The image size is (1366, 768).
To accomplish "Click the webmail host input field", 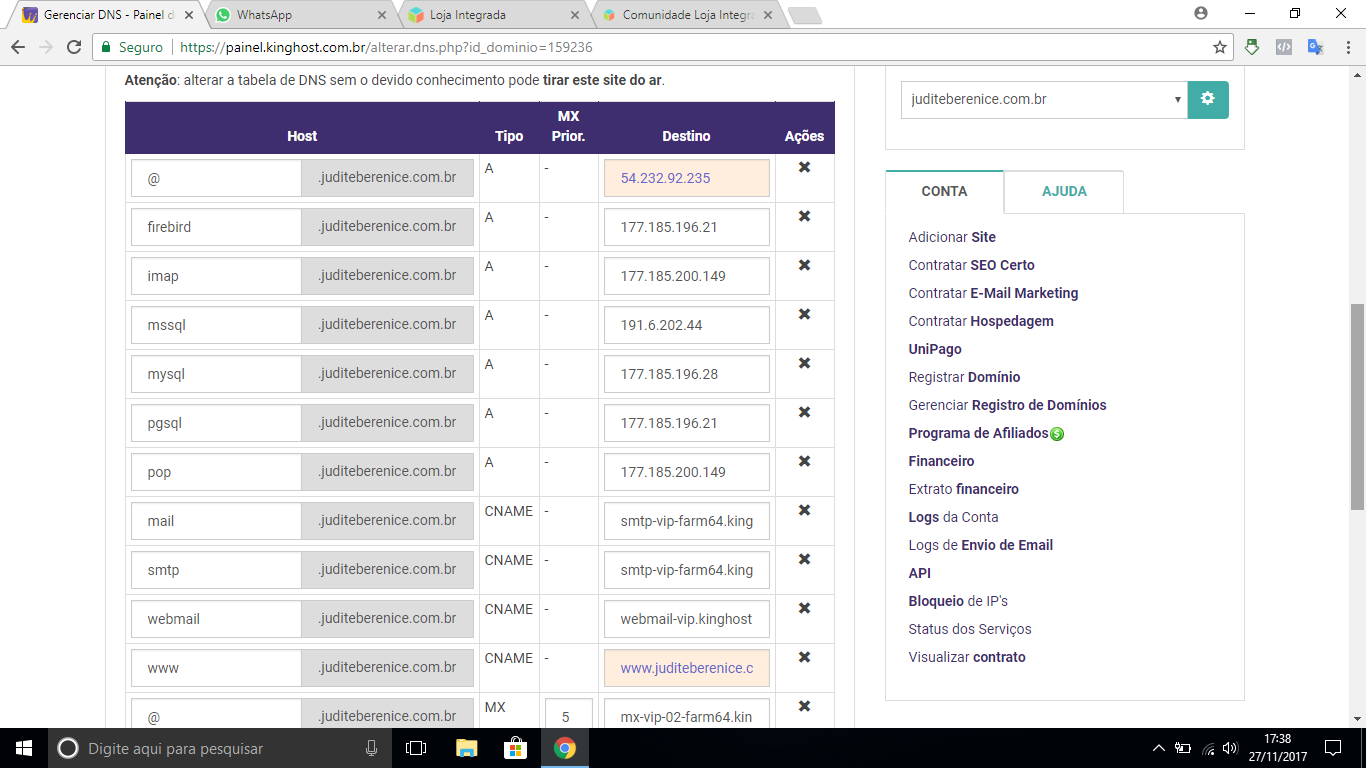I will 216,619.
